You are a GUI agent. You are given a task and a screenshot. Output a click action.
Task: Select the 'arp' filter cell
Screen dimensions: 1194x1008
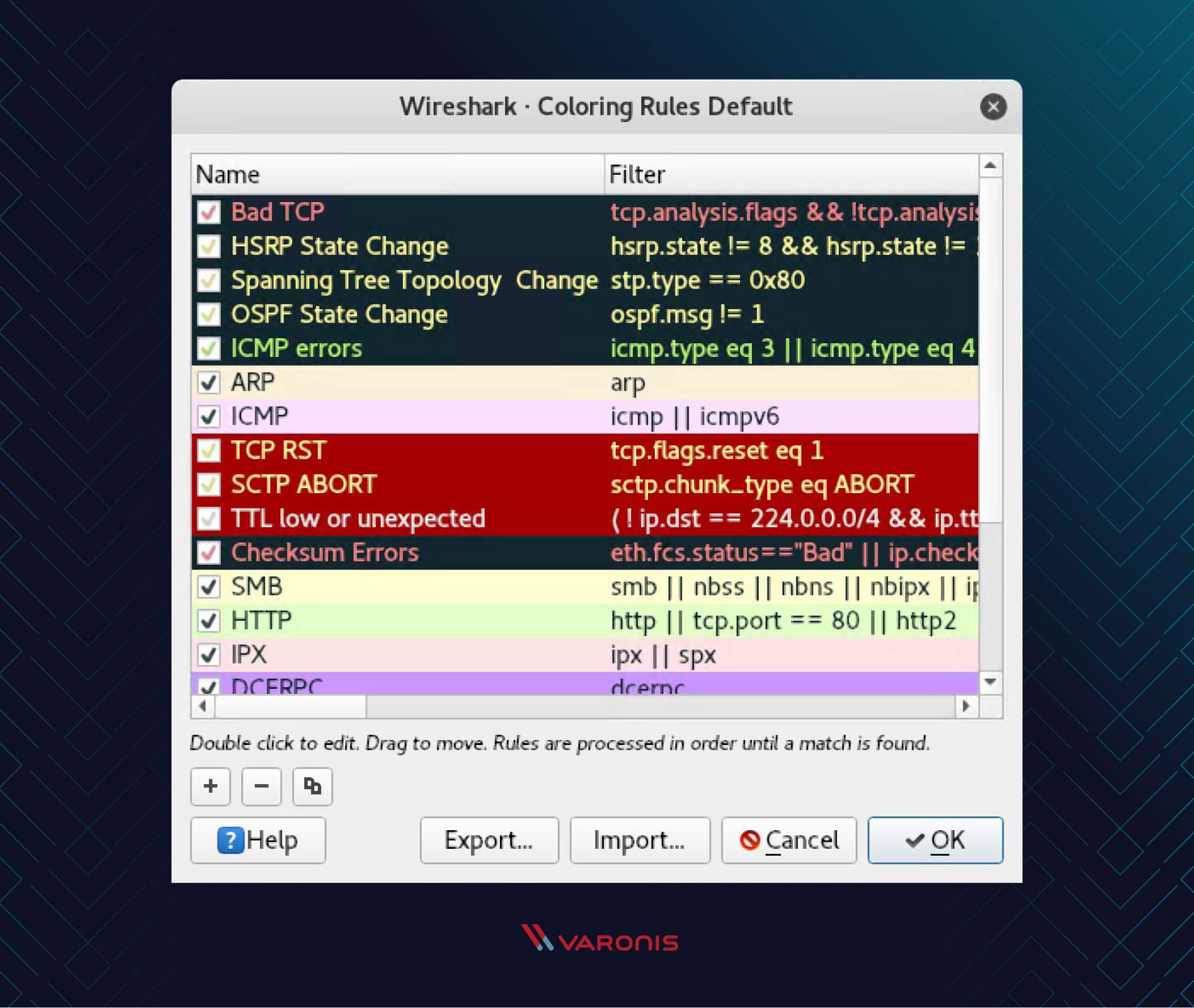tap(627, 383)
